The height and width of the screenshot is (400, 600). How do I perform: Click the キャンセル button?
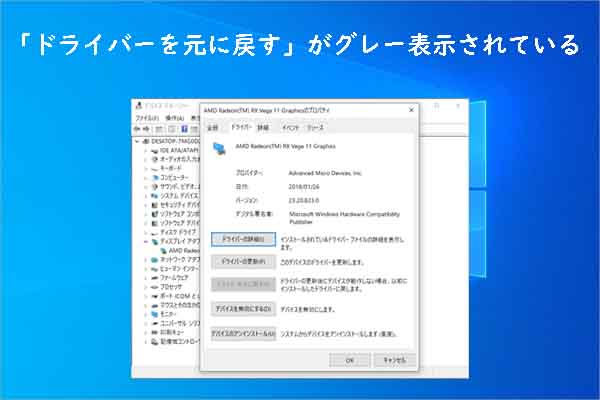pyautogui.click(x=395, y=360)
